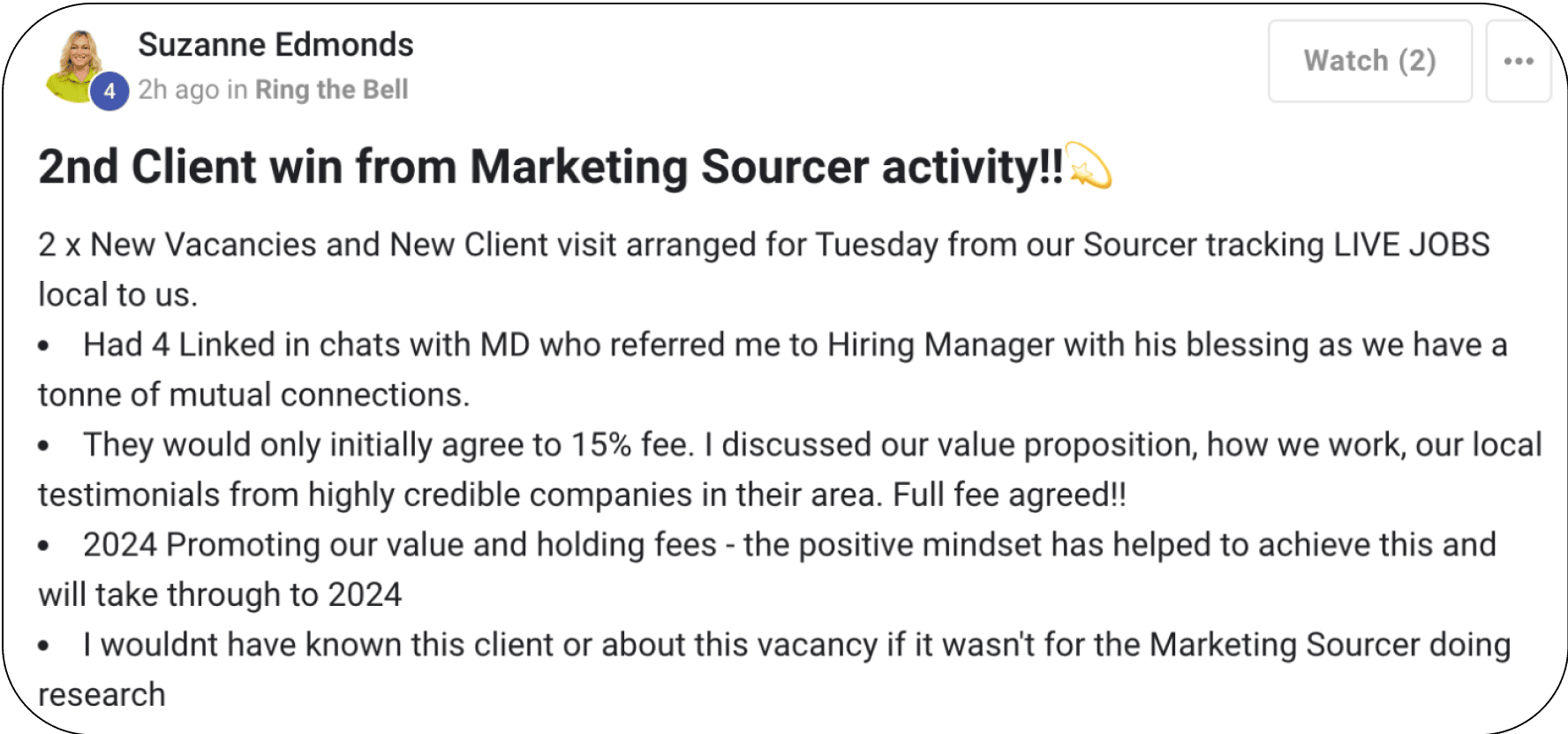Click the paragraph starting 2 x New Vacancies
Viewport: 1568px width, 734px height.
[x=765, y=269]
